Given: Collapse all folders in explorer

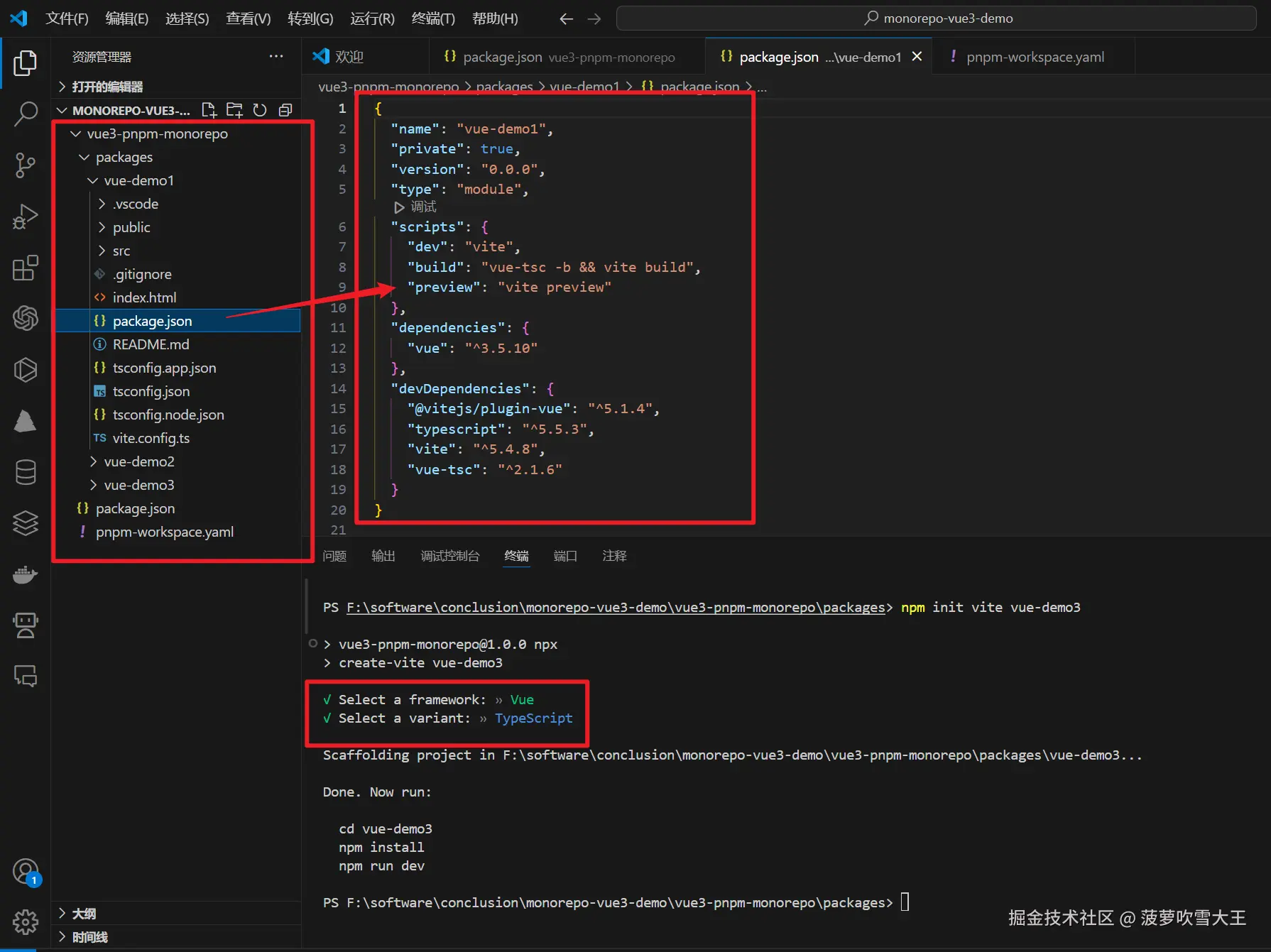Looking at the screenshot, I should click(285, 110).
